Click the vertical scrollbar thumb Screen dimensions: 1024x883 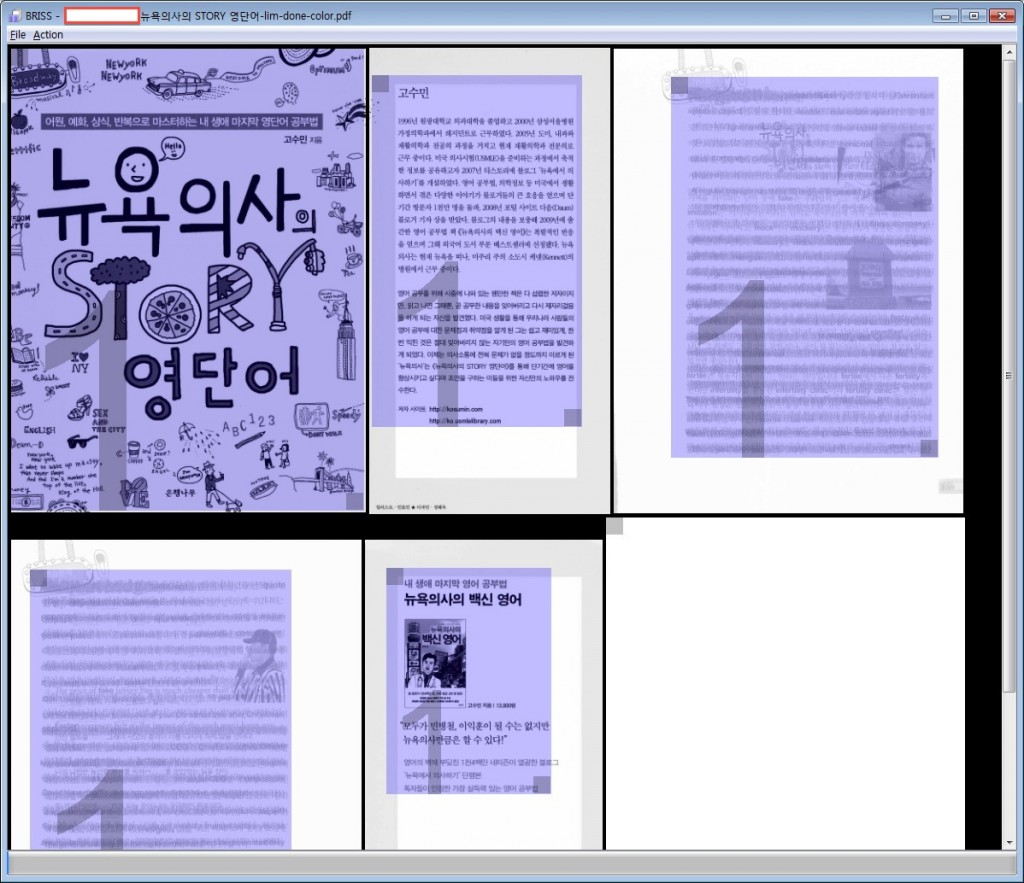click(1009, 376)
